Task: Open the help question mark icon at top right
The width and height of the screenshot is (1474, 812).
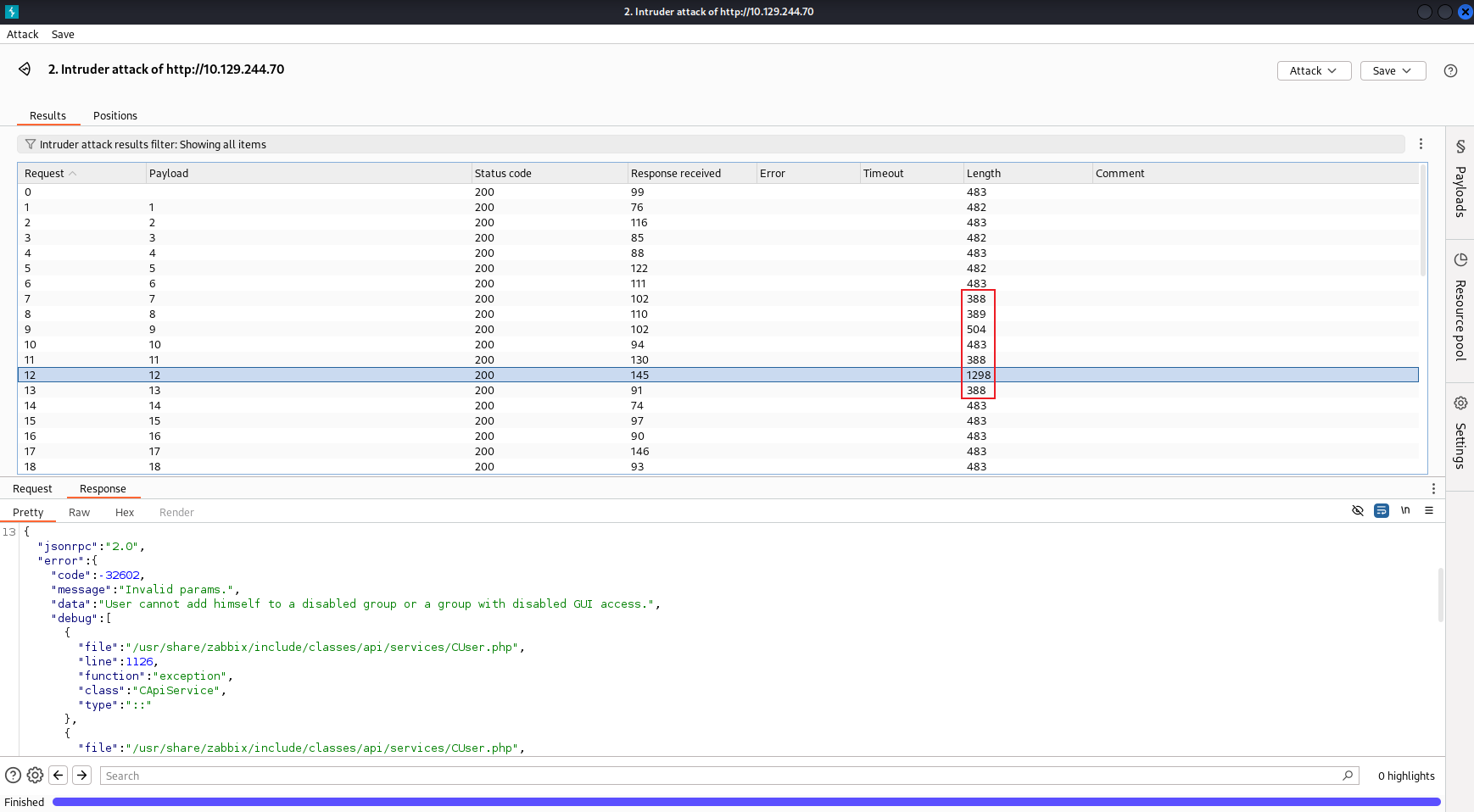Action: pyautogui.click(x=1450, y=71)
